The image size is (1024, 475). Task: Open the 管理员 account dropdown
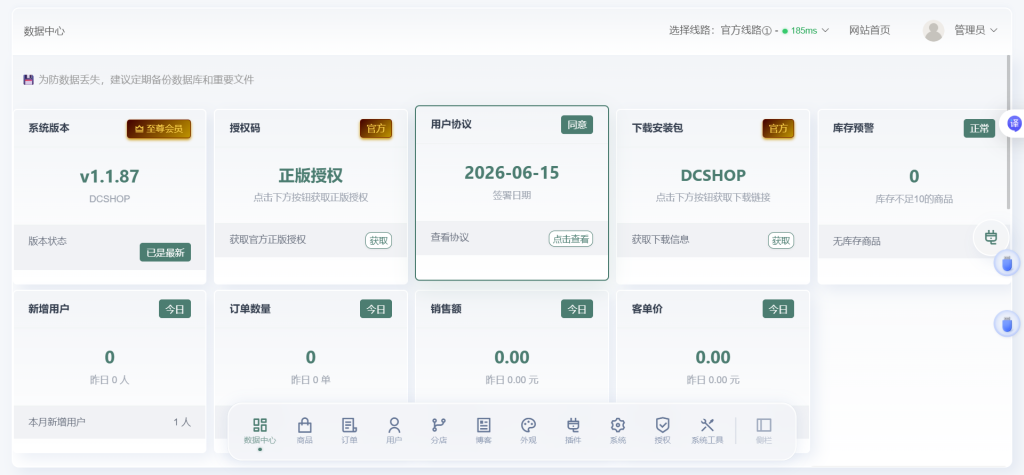click(976, 30)
